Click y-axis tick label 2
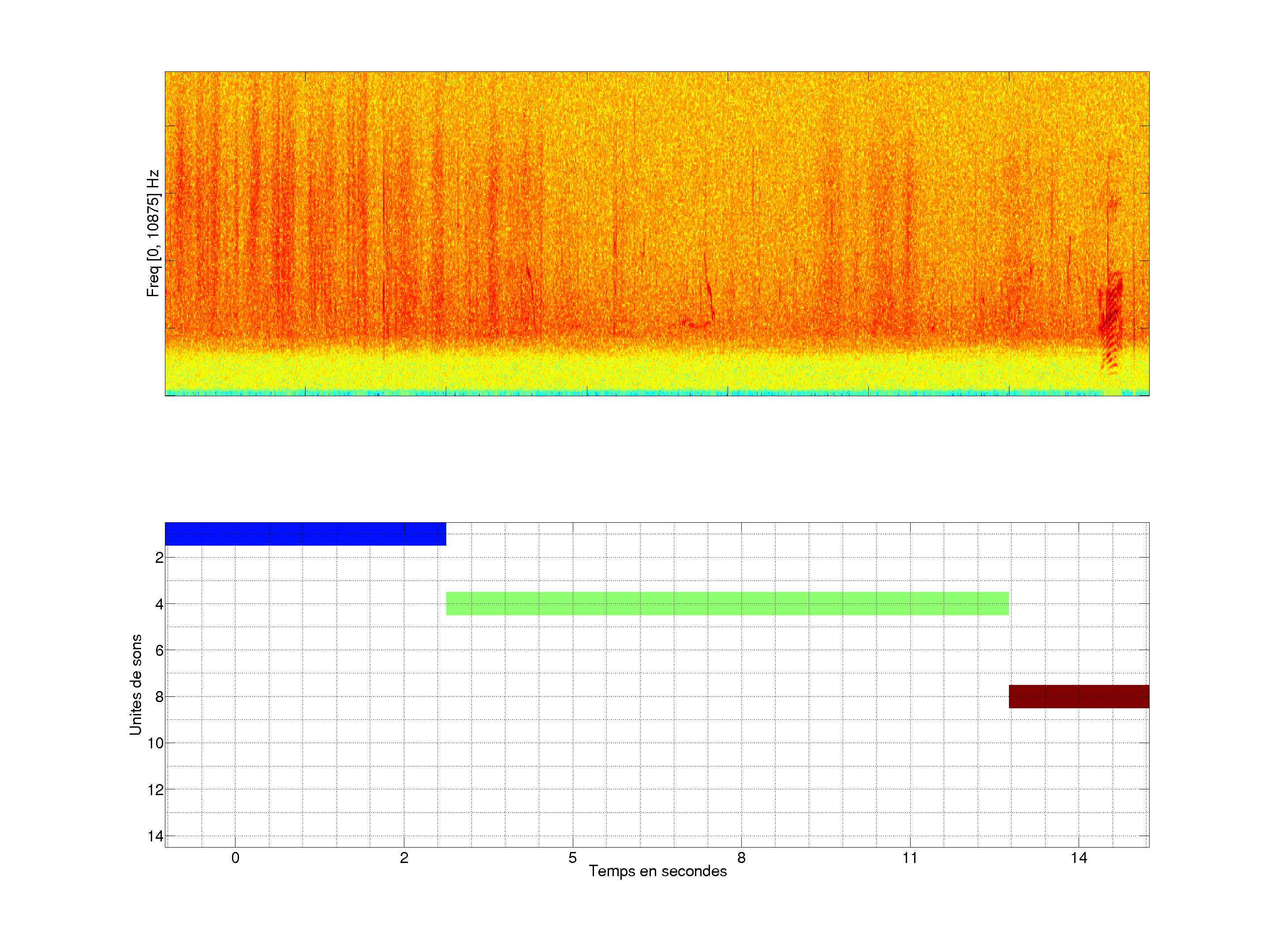1270x952 pixels. coord(159,558)
